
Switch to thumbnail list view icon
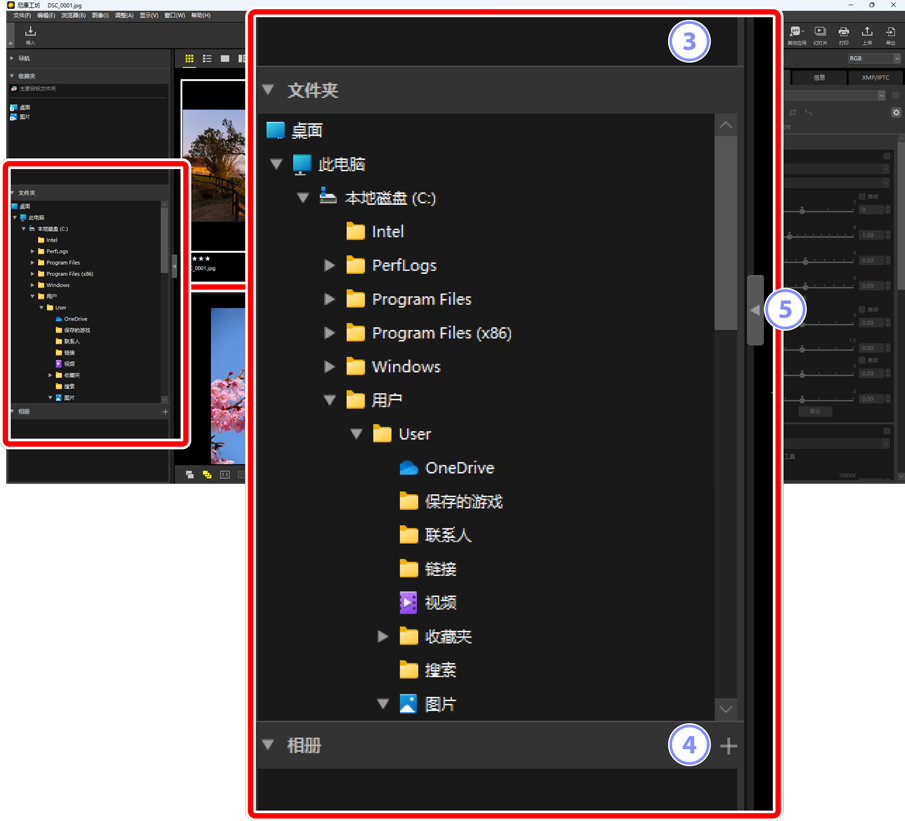207,59
